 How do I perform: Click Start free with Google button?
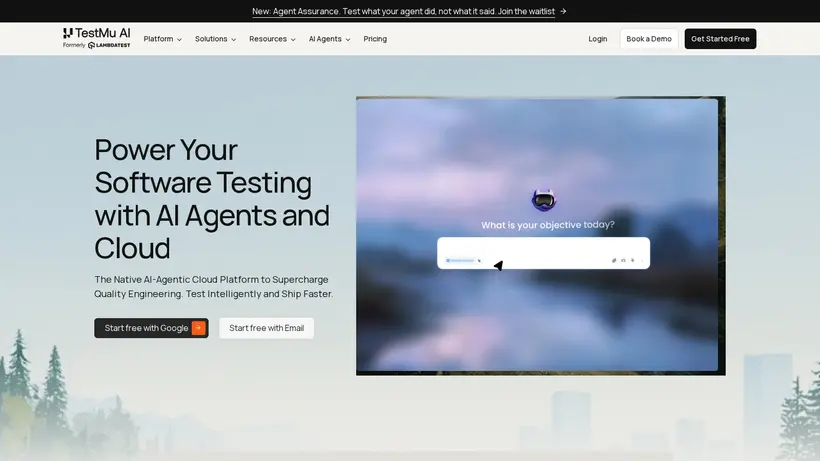coord(151,328)
